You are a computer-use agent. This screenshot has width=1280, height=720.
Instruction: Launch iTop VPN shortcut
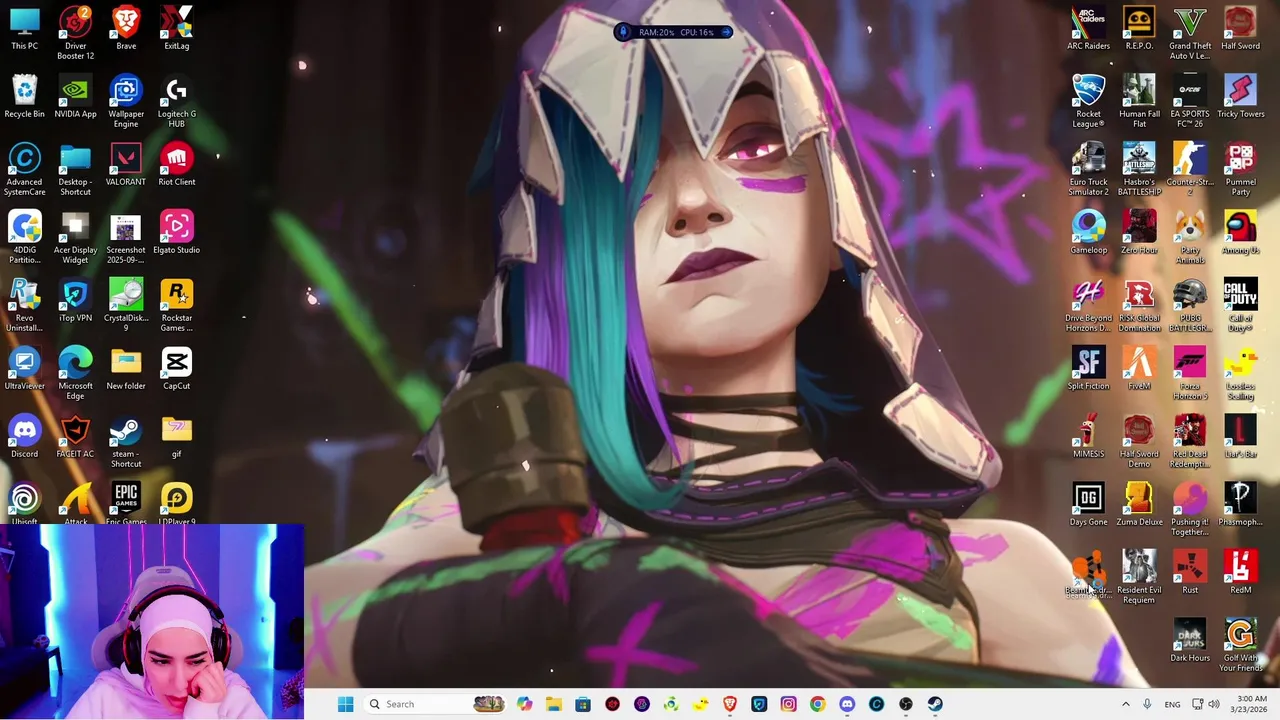(75, 301)
